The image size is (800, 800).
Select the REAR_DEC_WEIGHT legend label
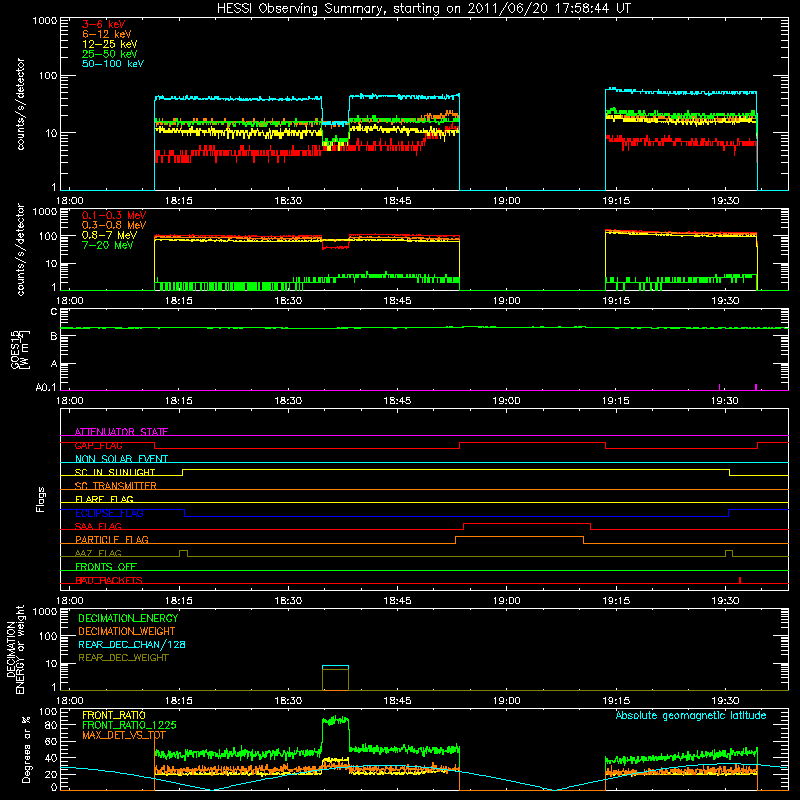(x=123, y=658)
